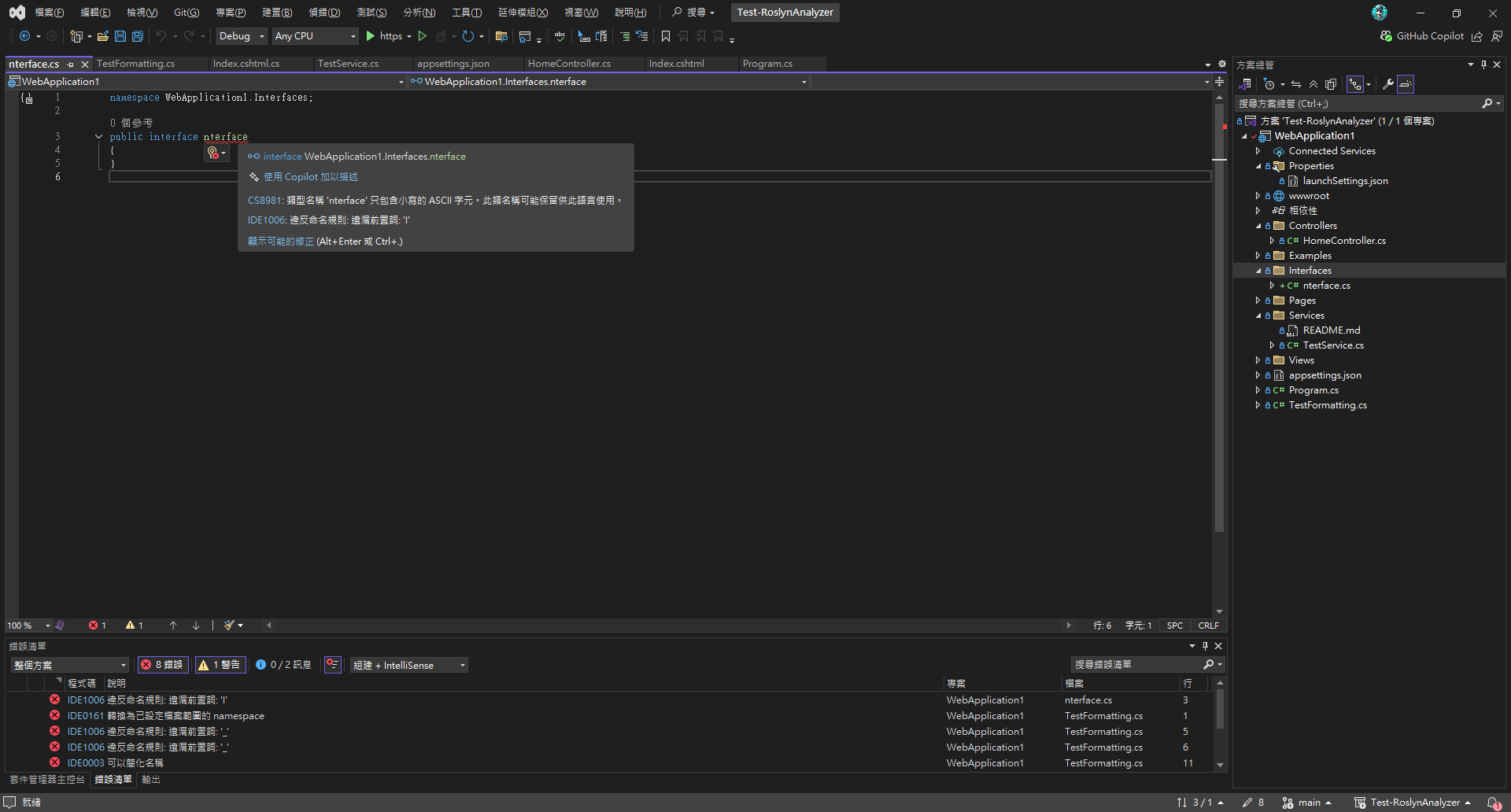Click 顯示可能的修正 link in tooltip
Viewport: 1511px width, 812px height.
[280, 242]
